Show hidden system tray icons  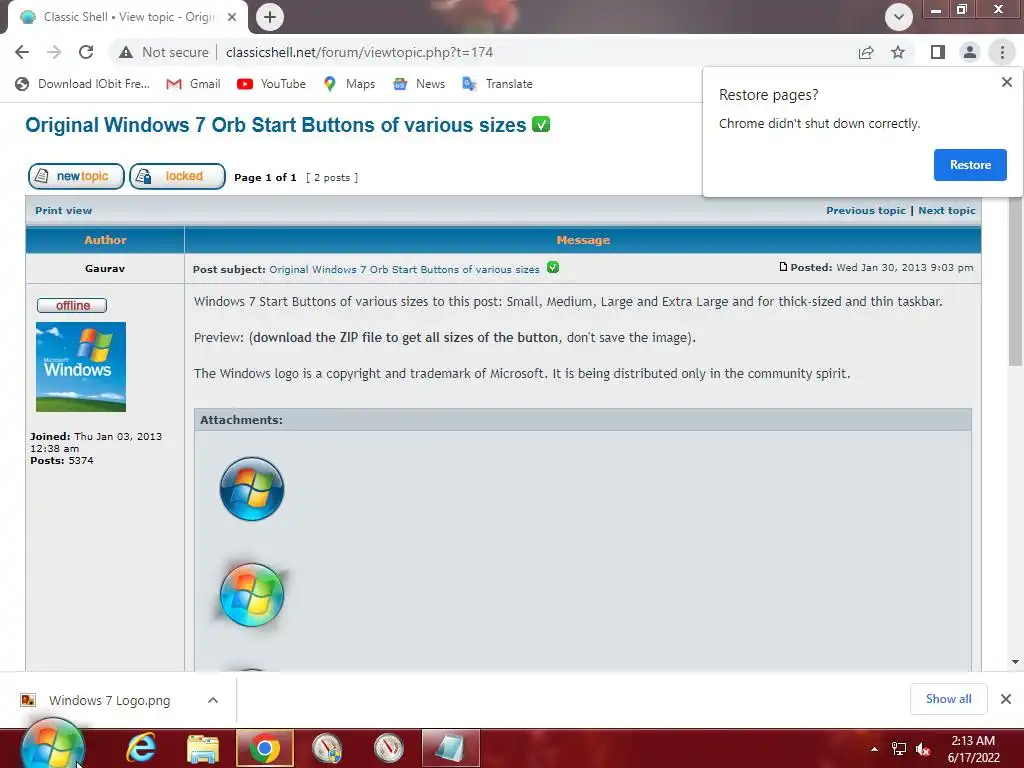click(x=874, y=749)
